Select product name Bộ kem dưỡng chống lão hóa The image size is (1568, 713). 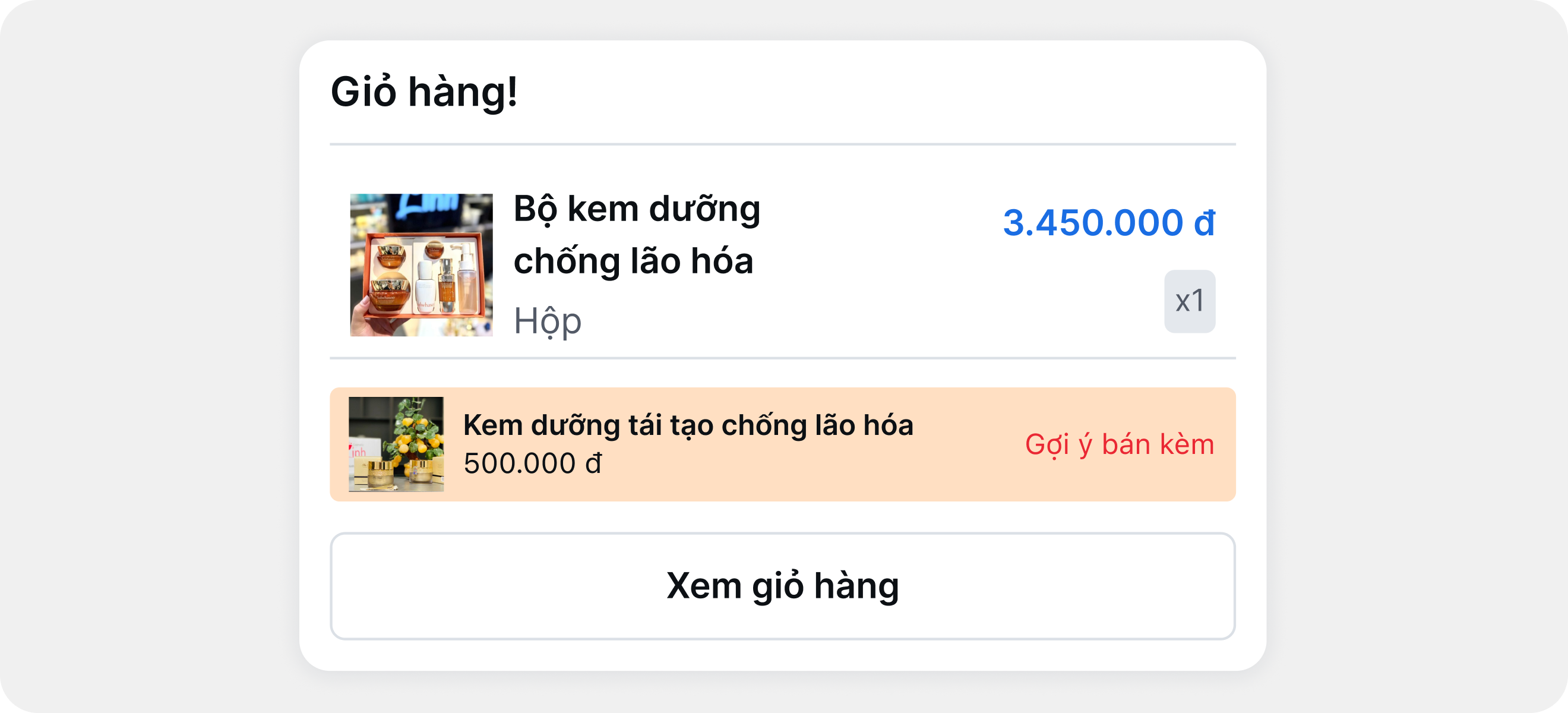636,235
